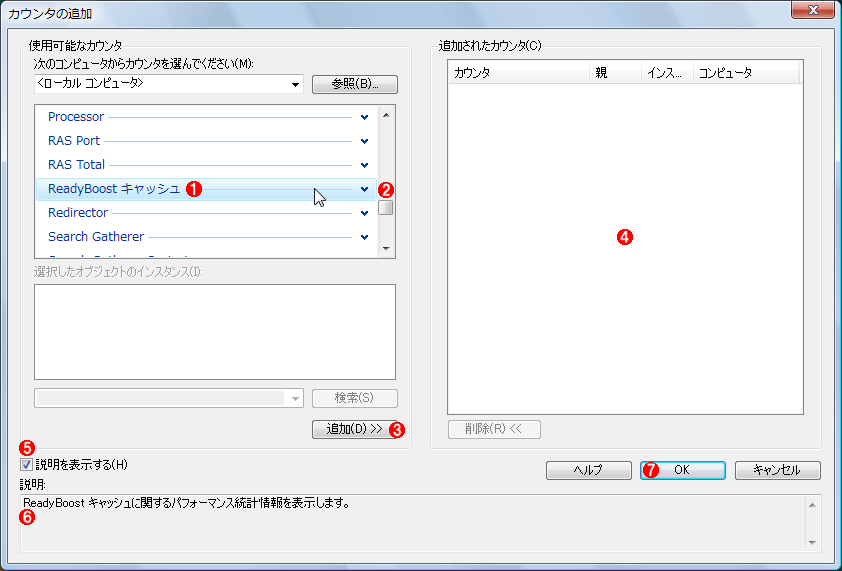Expand the Search Gatherer chevron
The height and width of the screenshot is (571, 842).
click(364, 237)
